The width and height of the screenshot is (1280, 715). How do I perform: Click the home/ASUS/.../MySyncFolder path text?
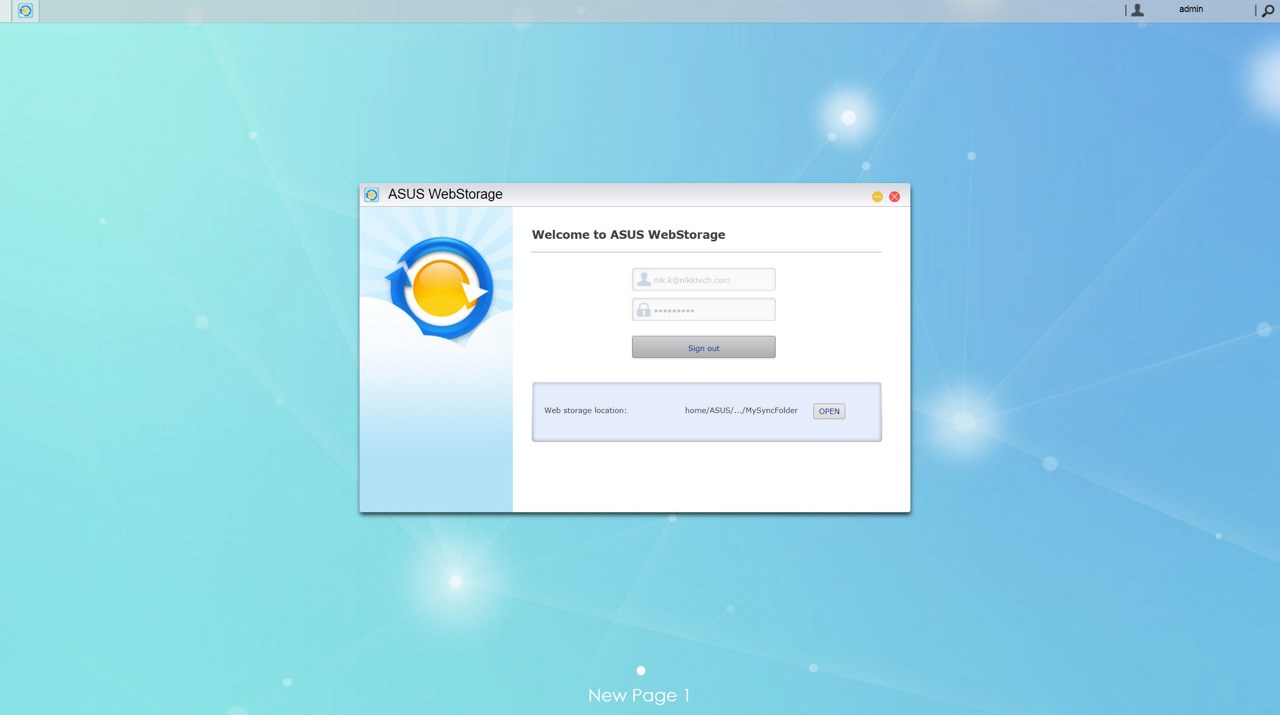[x=741, y=411]
